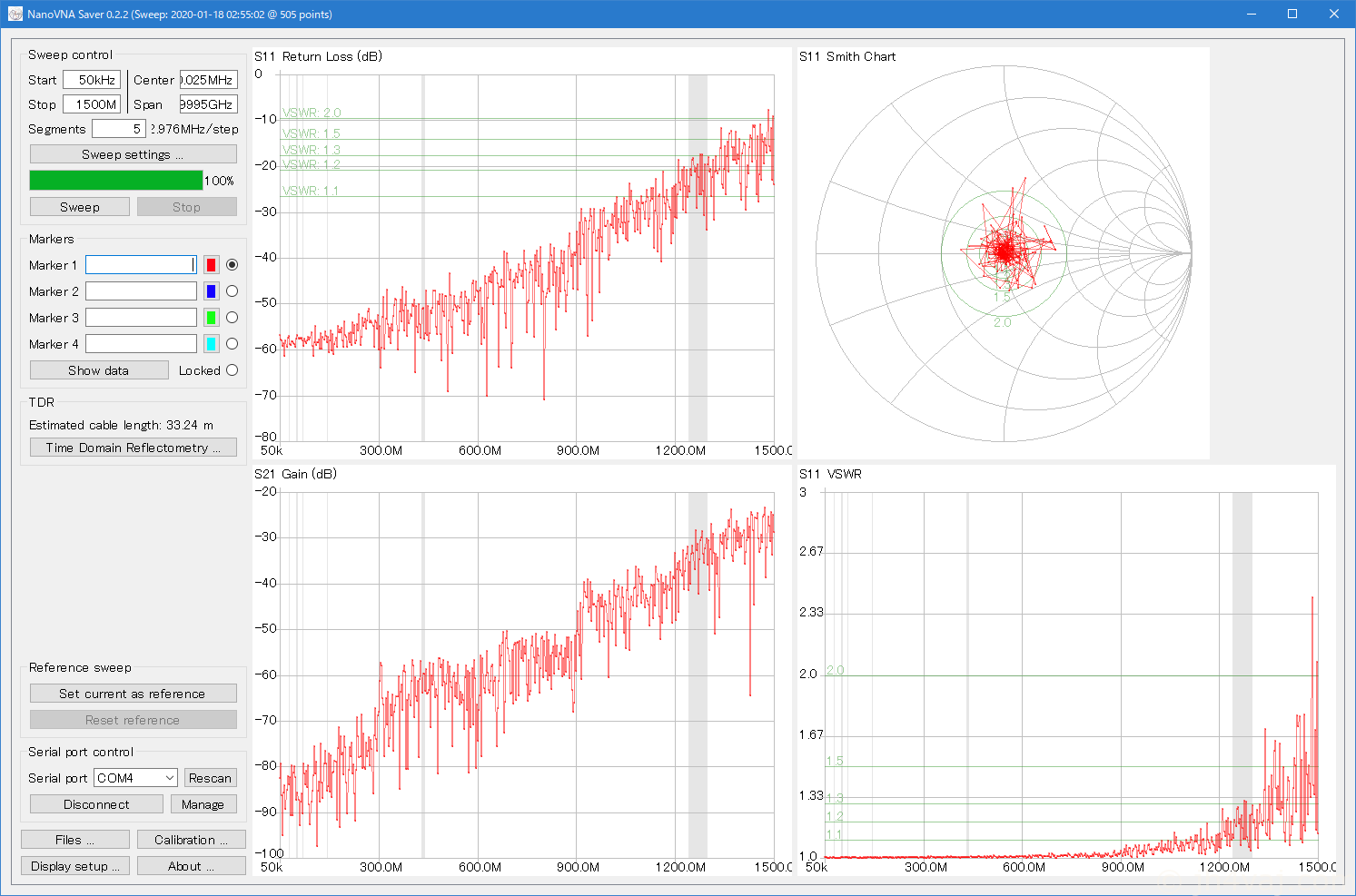
Task: Toggle the Locked markers option
Action: pyautogui.click(x=232, y=370)
